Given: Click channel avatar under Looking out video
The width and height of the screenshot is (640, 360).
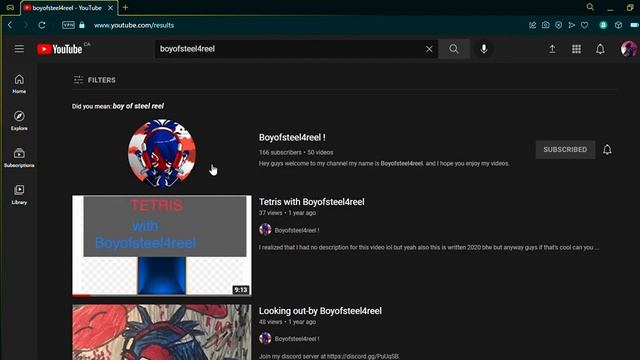Looking at the screenshot, I should 265,338.
